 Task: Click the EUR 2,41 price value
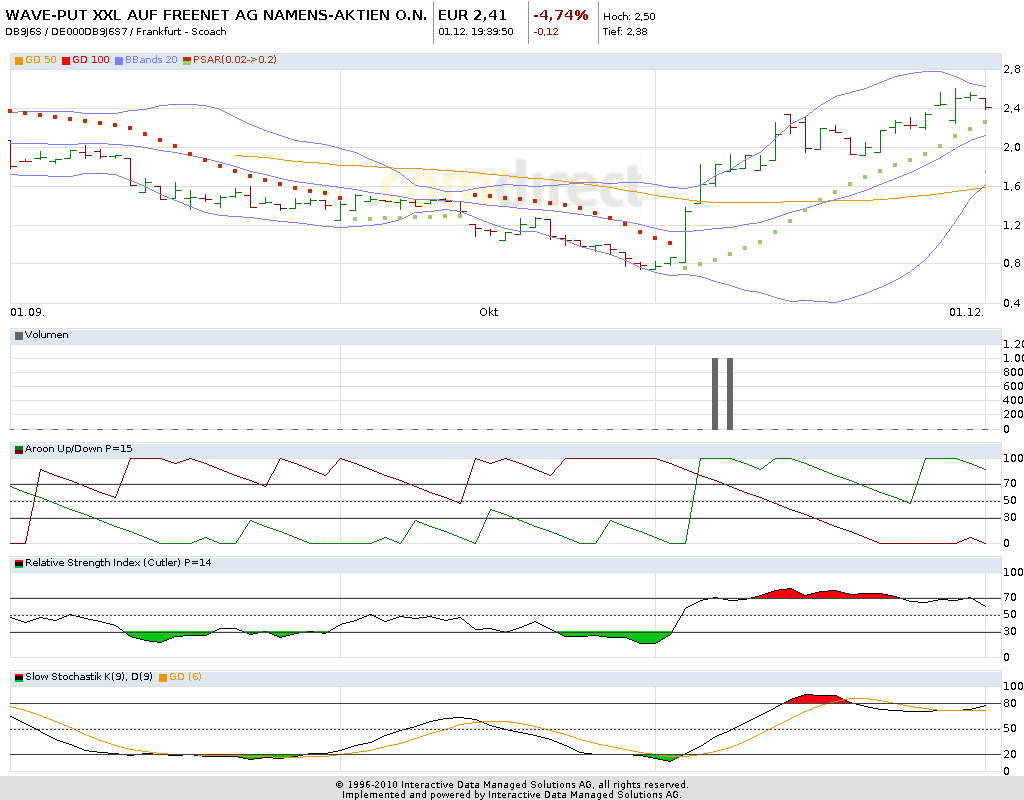click(472, 16)
